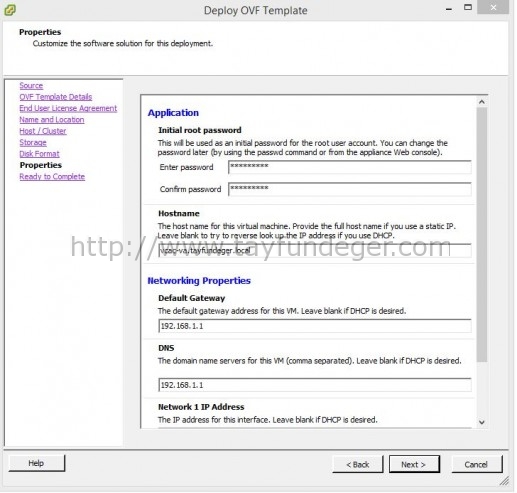517x493 pixels.
Task: Click the window resize grip corner icon
Action: coord(504,481)
